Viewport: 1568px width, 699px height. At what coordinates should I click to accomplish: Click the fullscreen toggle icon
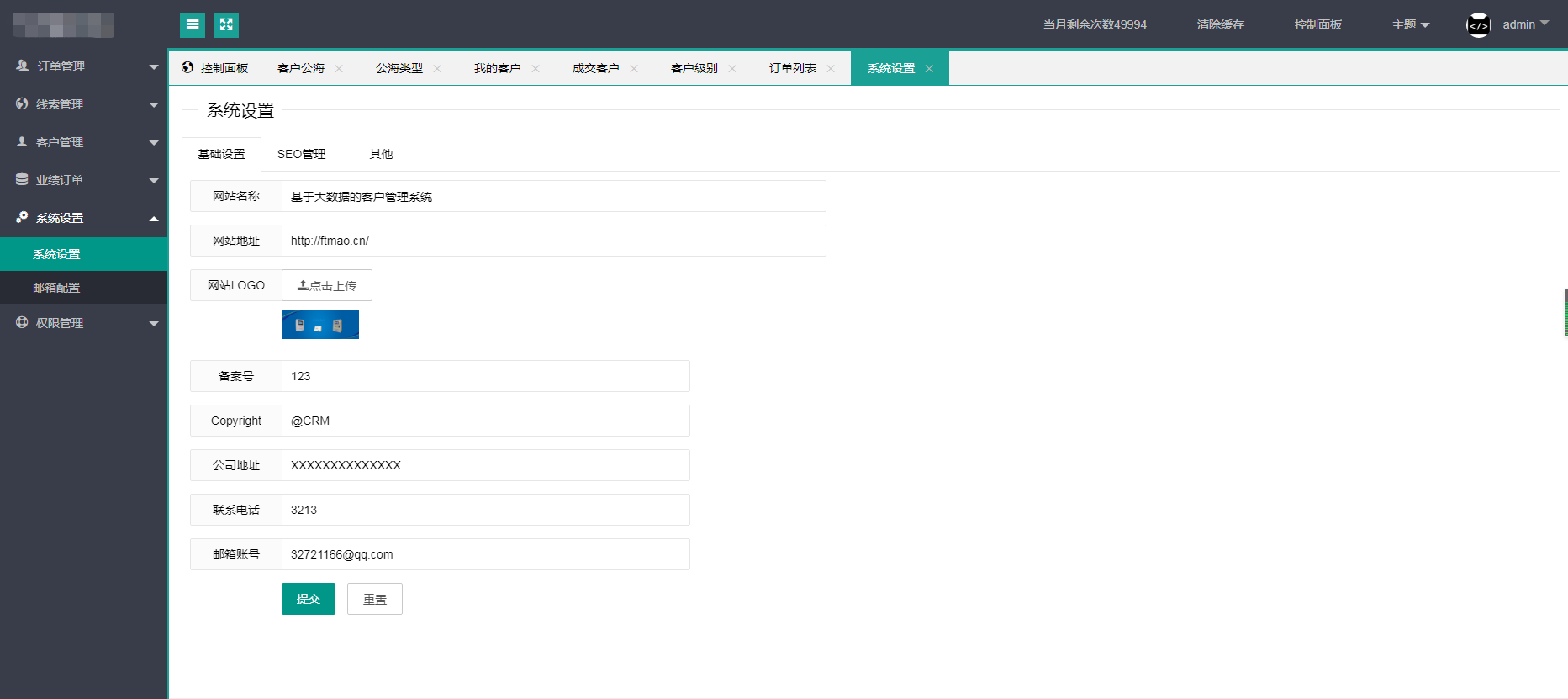pyautogui.click(x=226, y=25)
